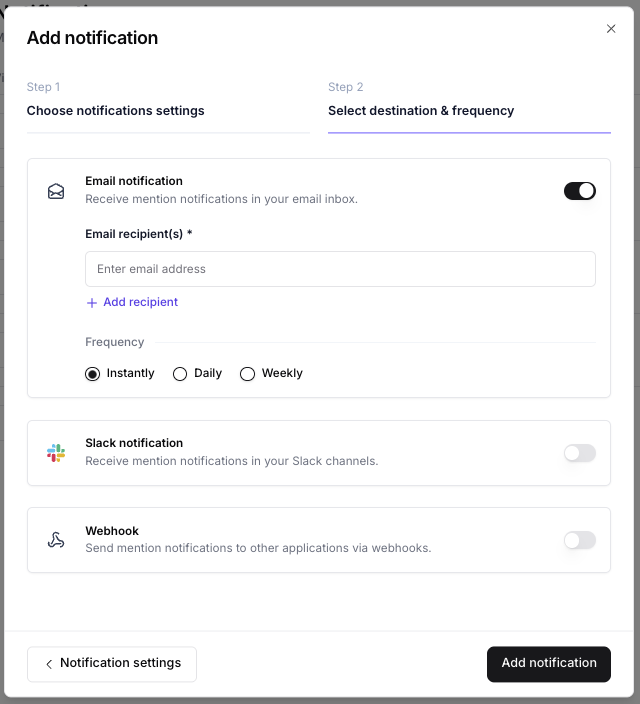
Task: Click the plus icon beside Add recipient
Action: 92,302
